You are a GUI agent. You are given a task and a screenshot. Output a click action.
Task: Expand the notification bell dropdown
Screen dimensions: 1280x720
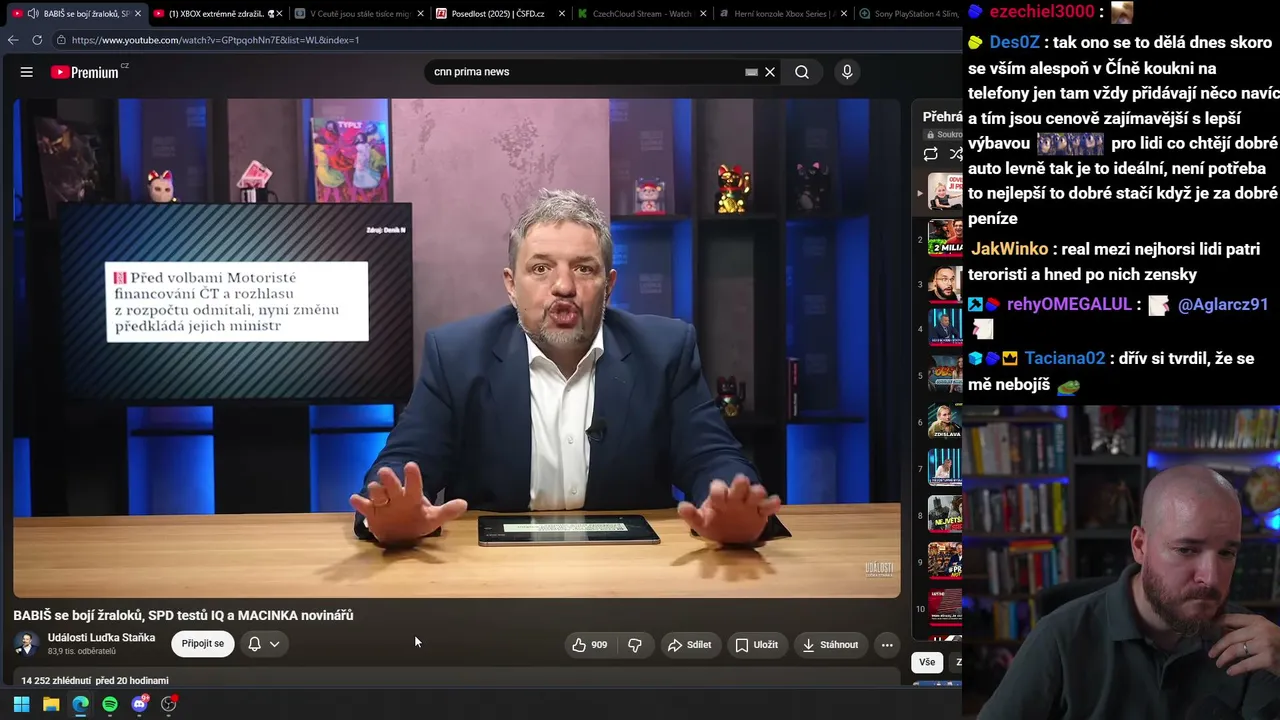tap(264, 644)
